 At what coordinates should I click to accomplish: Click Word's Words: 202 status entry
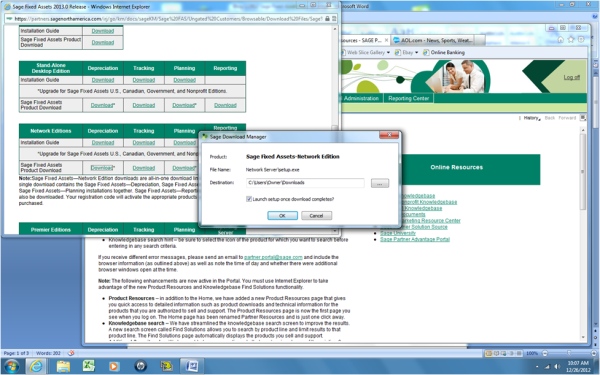(48, 353)
